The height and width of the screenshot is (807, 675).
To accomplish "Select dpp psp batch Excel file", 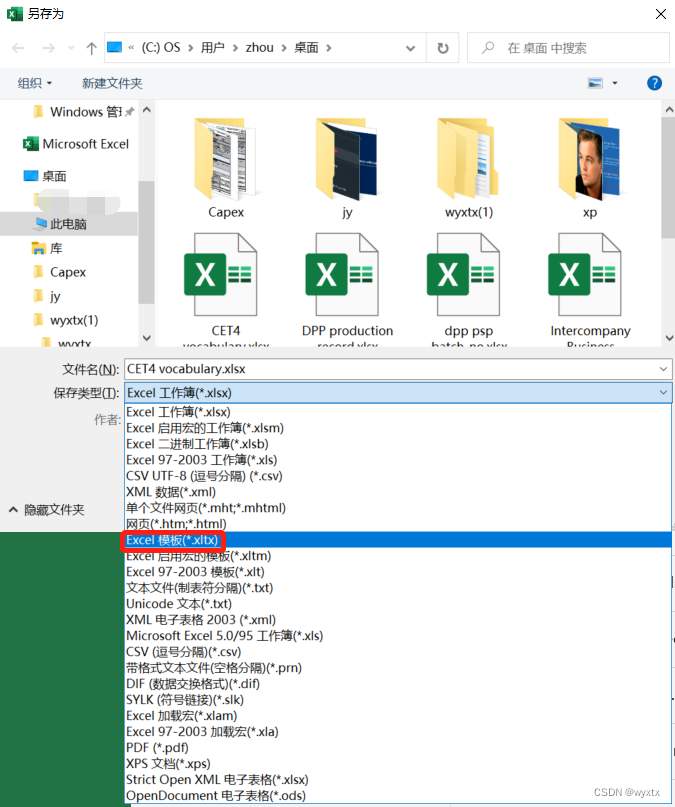I will (469, 289).
